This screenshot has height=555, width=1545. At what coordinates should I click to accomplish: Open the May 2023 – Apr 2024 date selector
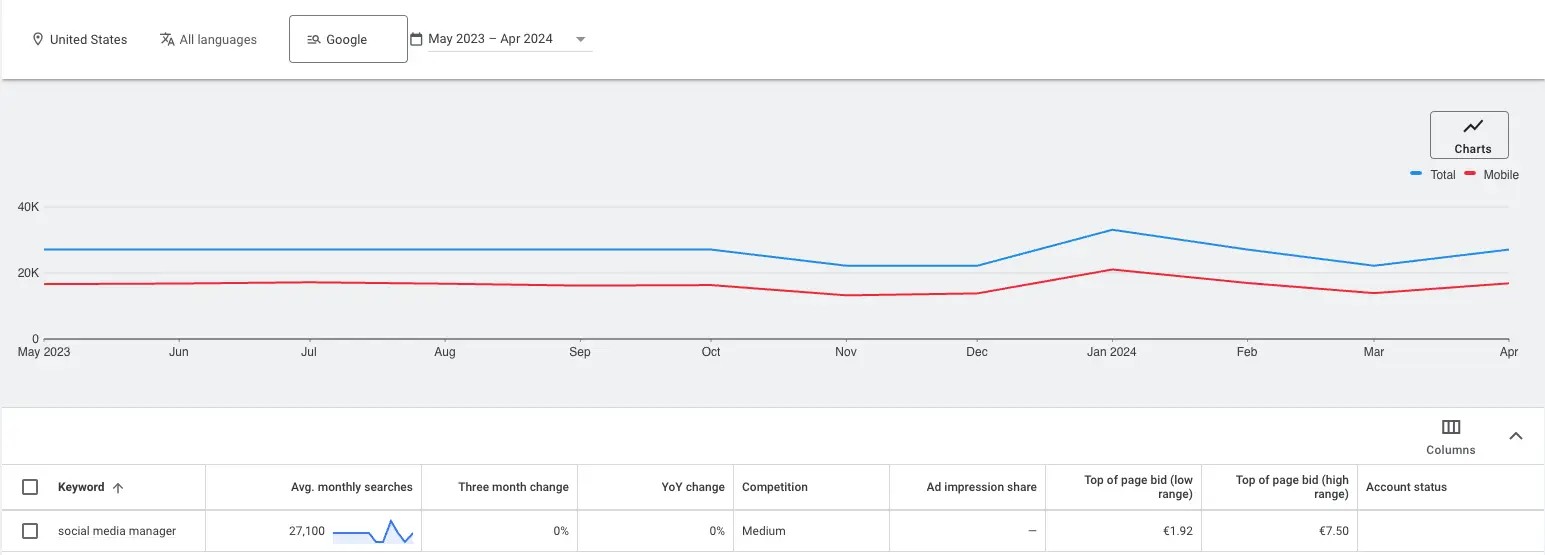point(500,39)
